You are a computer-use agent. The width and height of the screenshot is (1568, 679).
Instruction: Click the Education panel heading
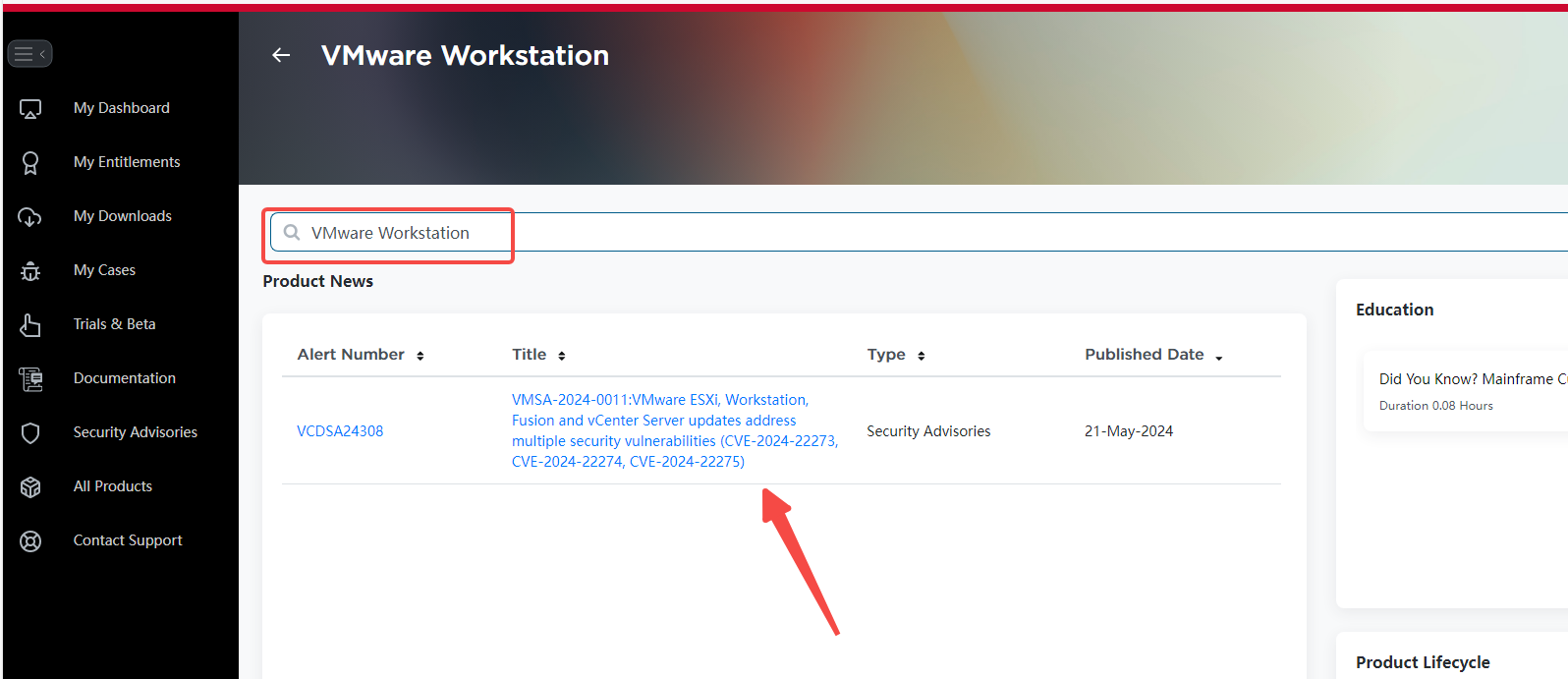(x=1395, y=310)
